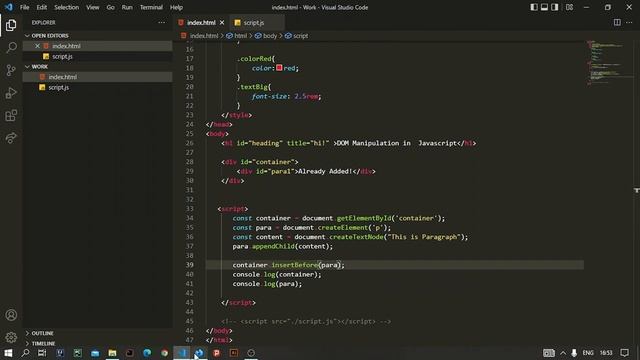Open Google Chrome from the taskbar
The width and height of the screenshot is (640, 360).
point(164,353)
